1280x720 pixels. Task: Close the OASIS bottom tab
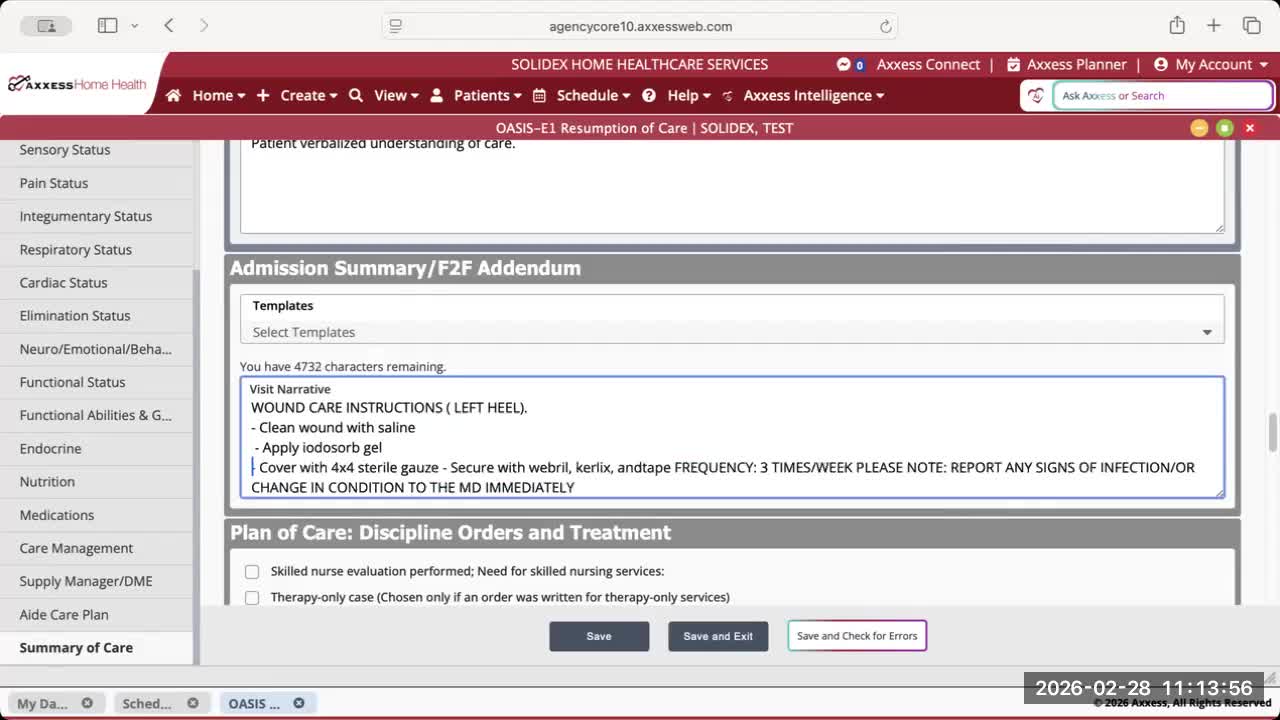tap(298, 703)
